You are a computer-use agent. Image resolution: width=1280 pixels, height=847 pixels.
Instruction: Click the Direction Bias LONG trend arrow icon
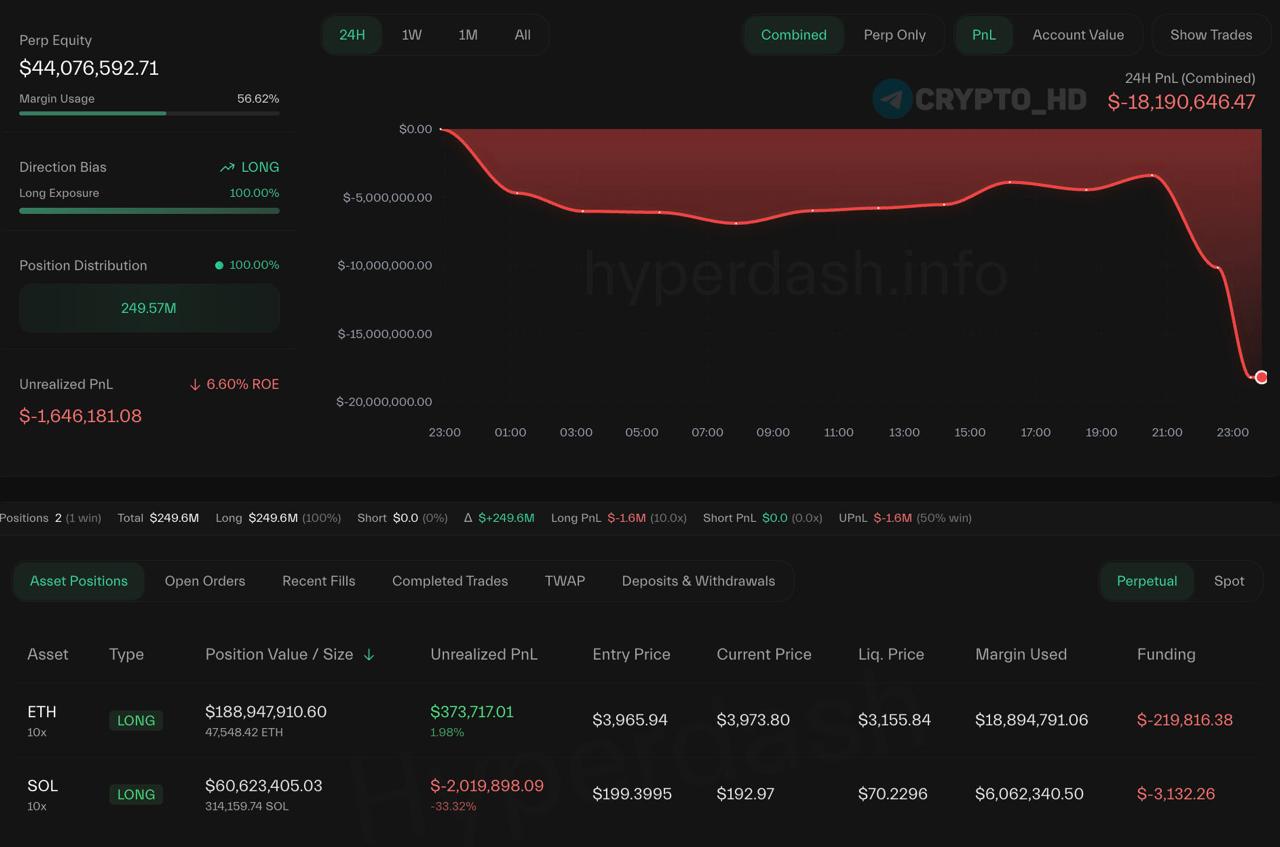coord(227,168)
